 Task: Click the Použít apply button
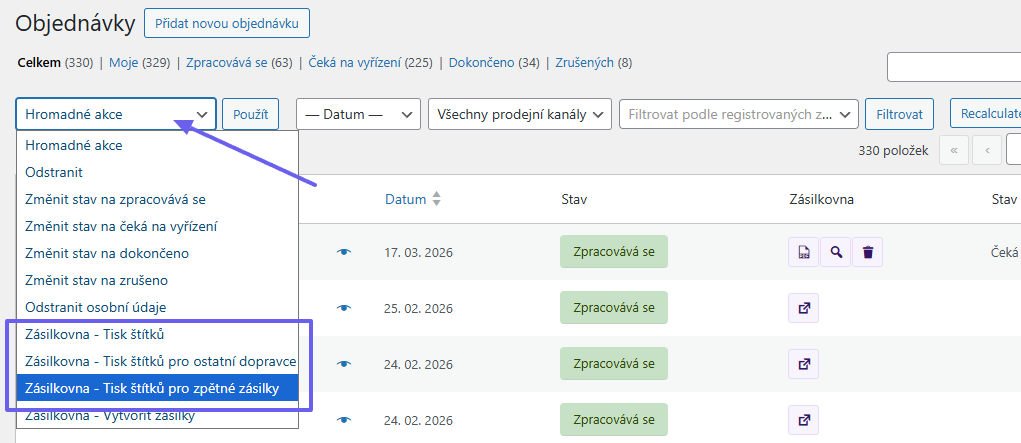coord(251,115)
